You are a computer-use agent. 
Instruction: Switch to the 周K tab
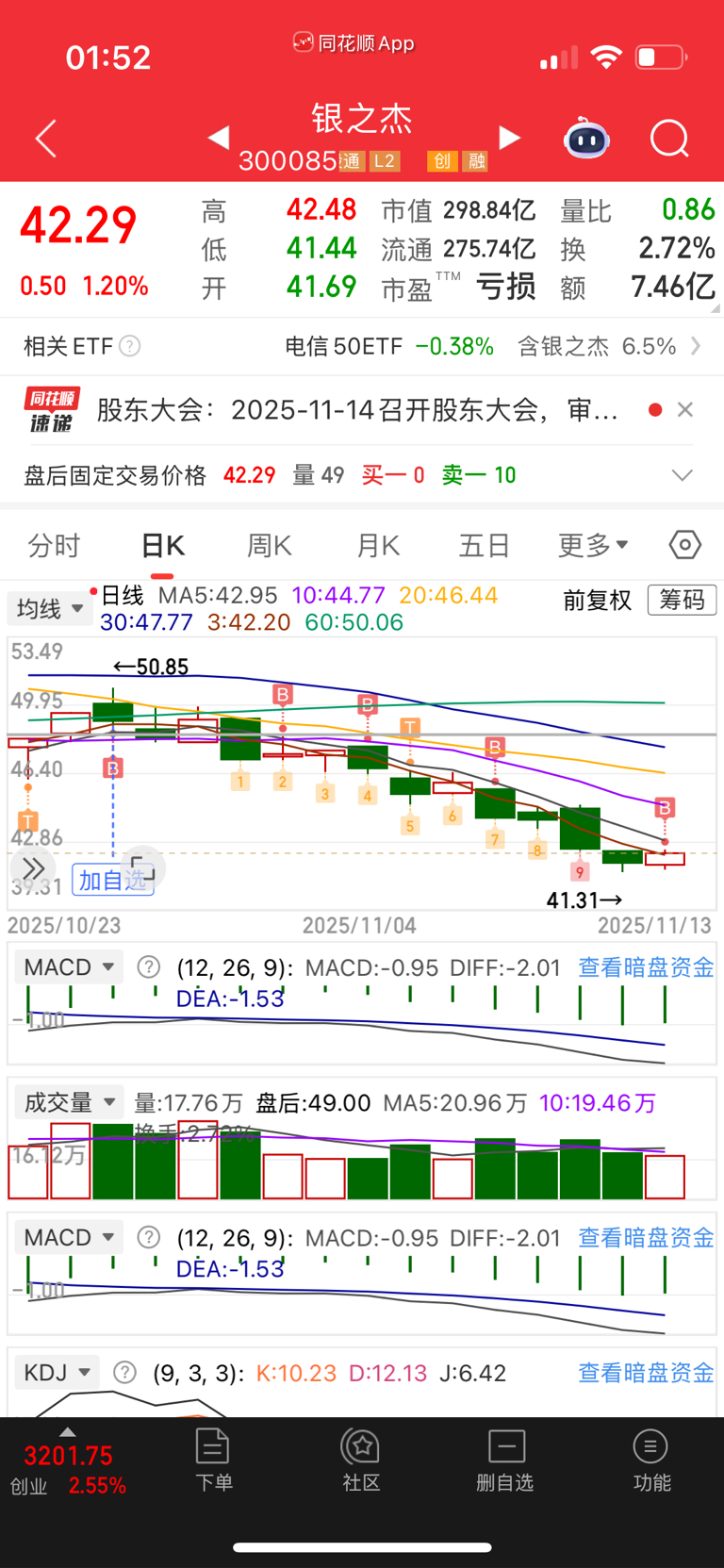(270, 545)
